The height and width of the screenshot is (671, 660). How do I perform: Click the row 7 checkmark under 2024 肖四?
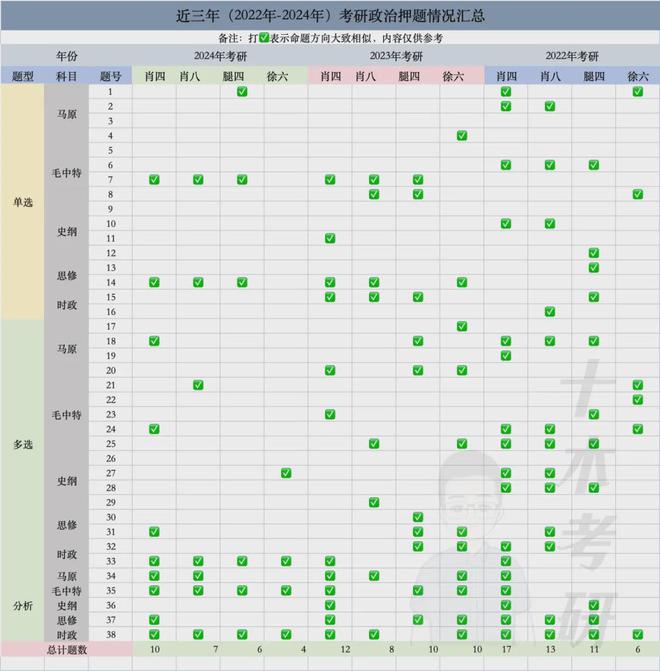pyautogui.click(x=154, y=180)
